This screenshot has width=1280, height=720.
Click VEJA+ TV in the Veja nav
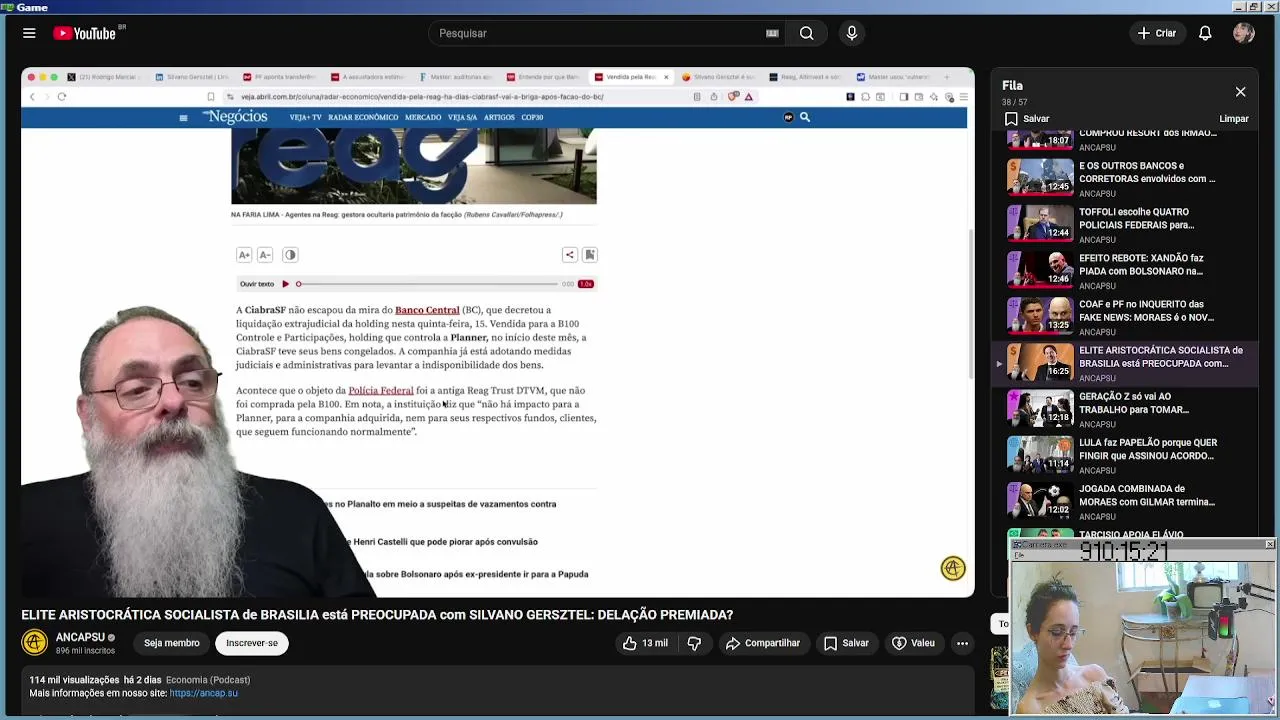[x=305, y=118]
